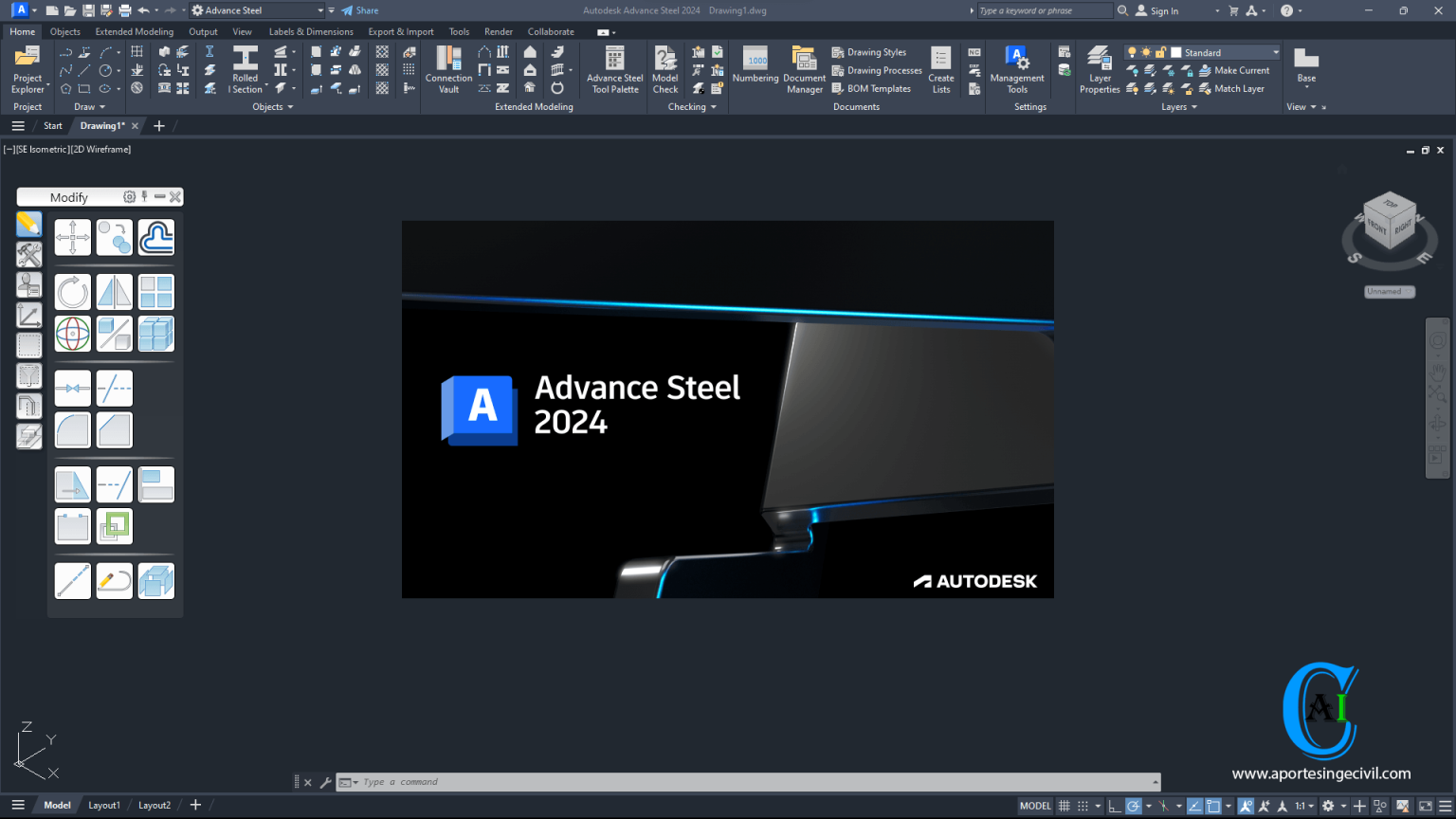1456x819 pixels.
Task: Switch to the Layout1 tab
Action: (x=104, y=805)
